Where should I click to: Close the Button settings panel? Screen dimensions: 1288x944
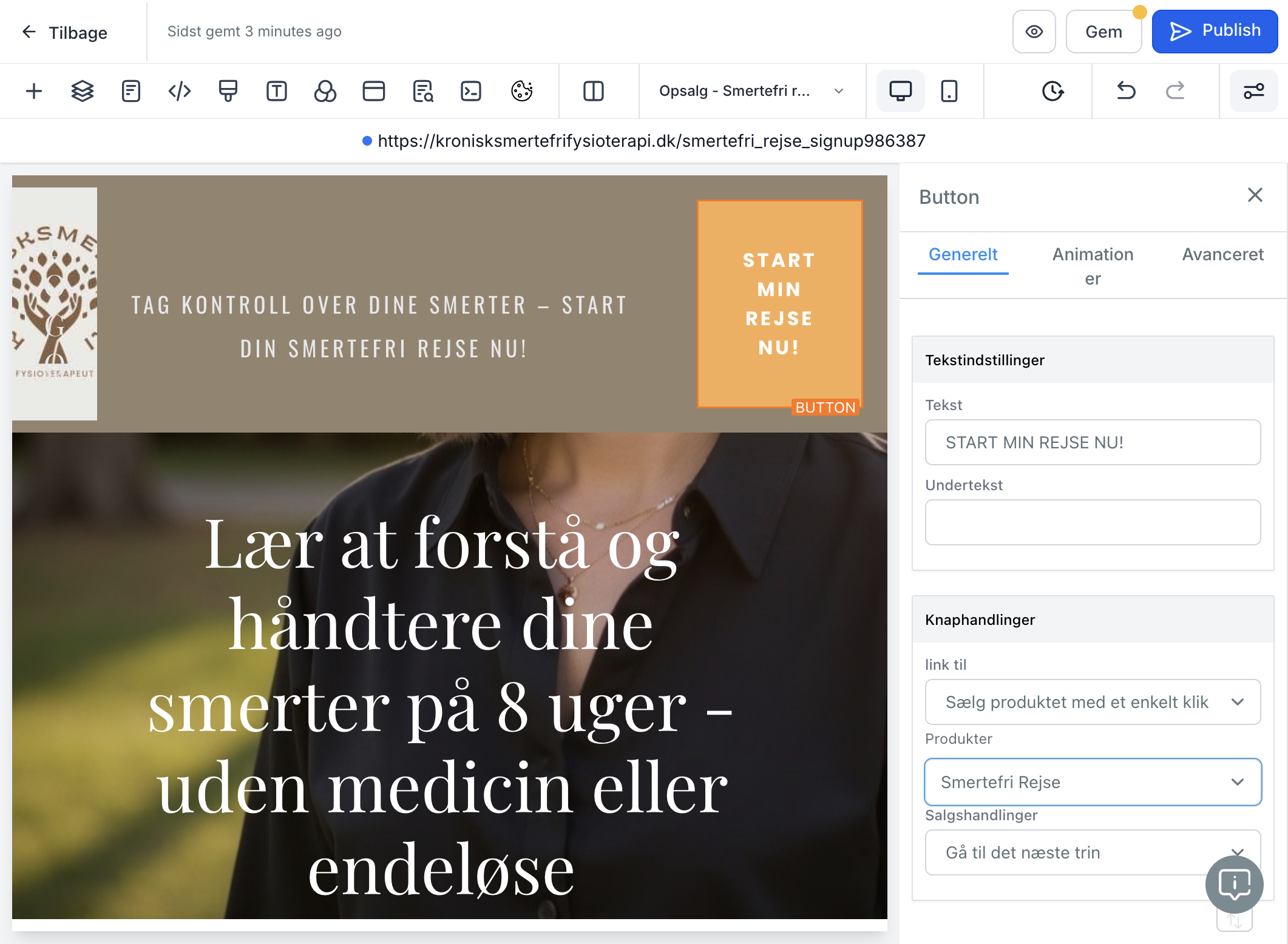coord(1255,195)
